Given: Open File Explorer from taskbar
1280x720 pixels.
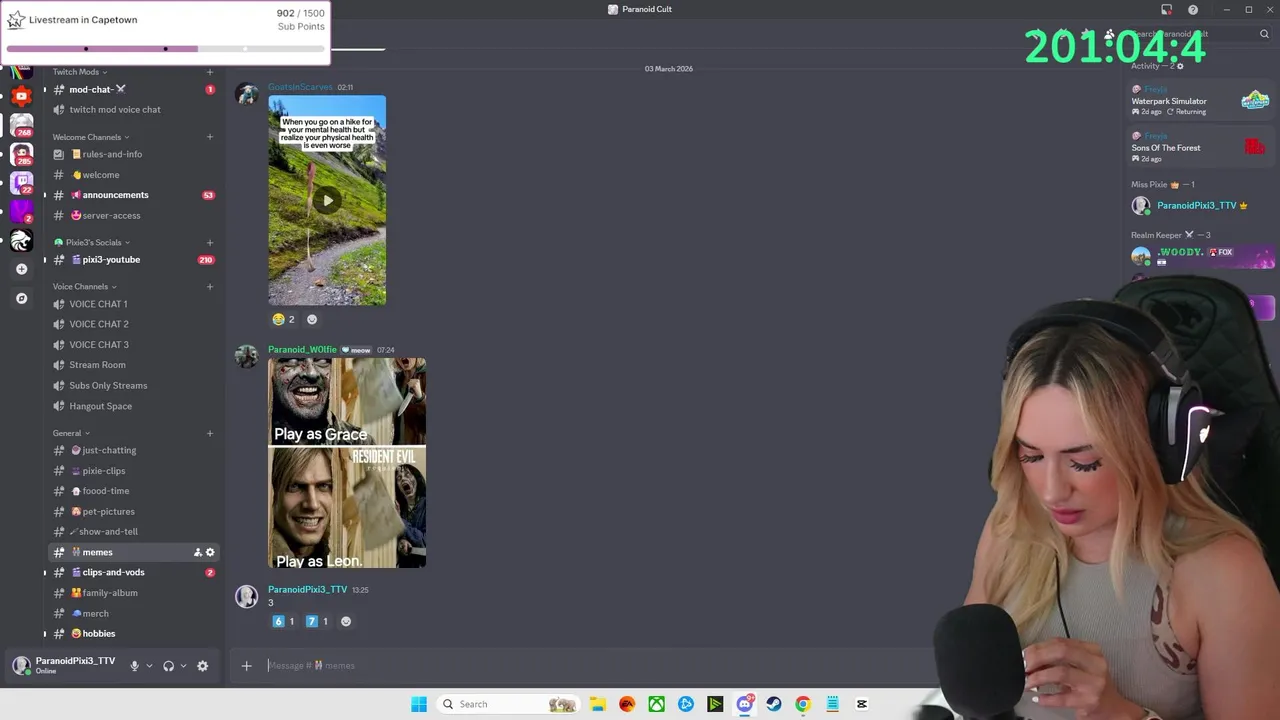Looking at the screenshot, I should [597, 704].
